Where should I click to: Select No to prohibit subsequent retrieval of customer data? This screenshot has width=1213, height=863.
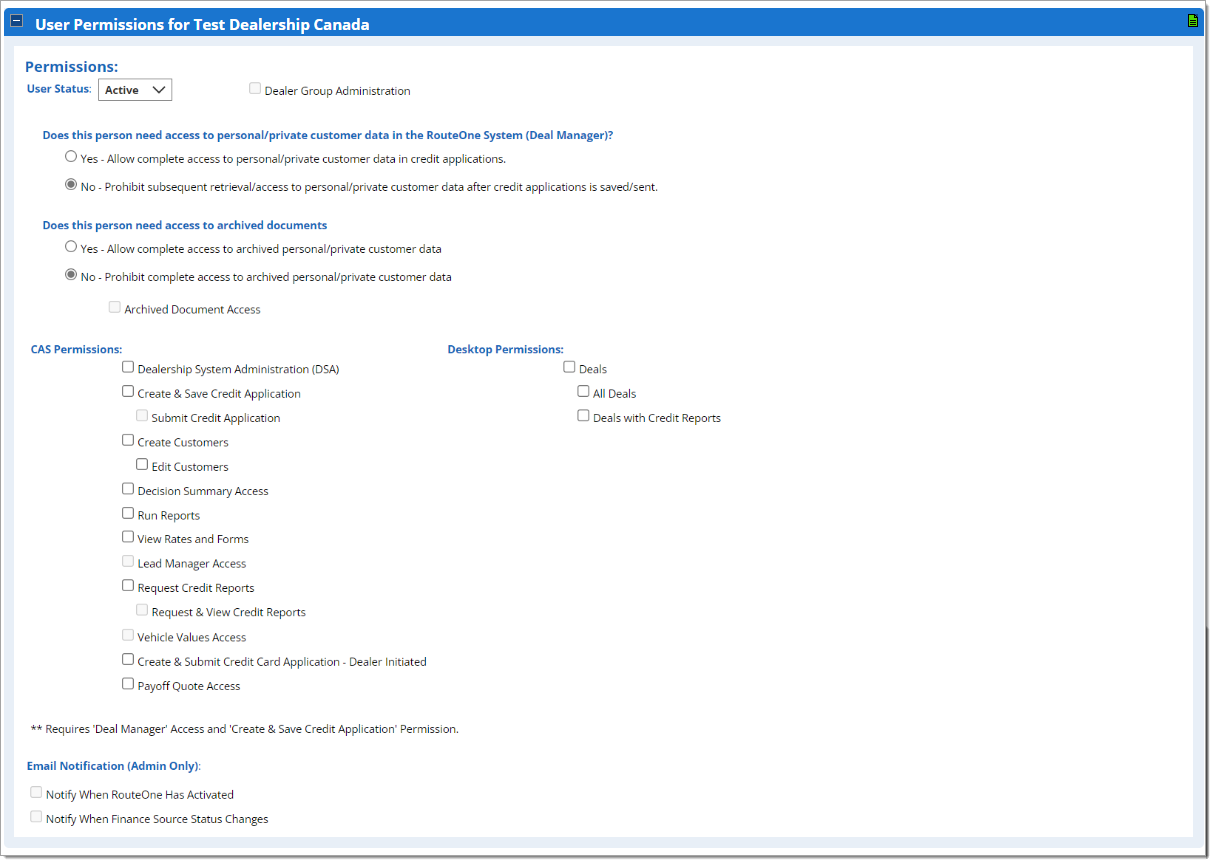point(71,185)
